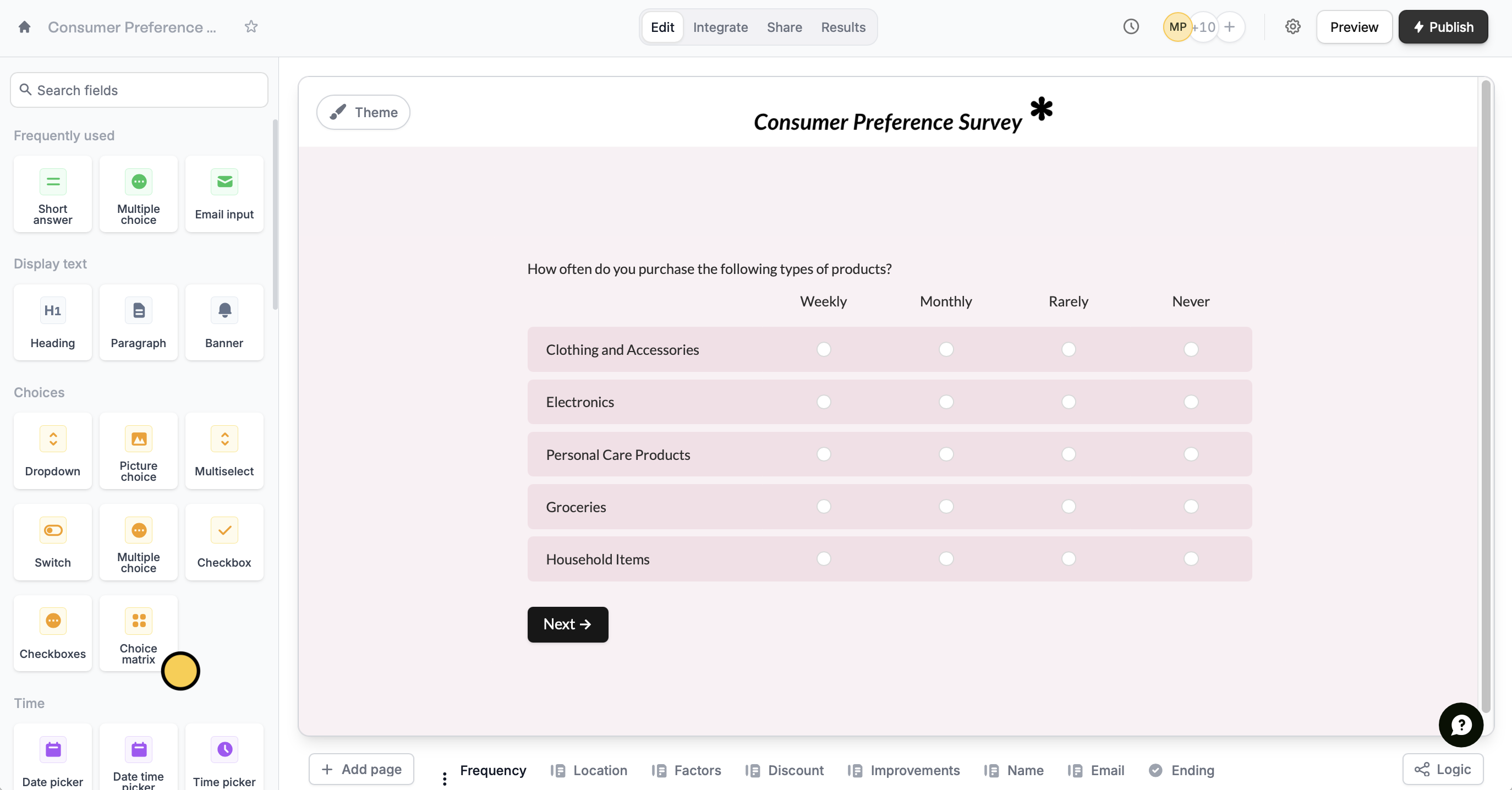This screenshot has height=790, width=1512.
Task: Open version history clock icon
Action: 1131,27
